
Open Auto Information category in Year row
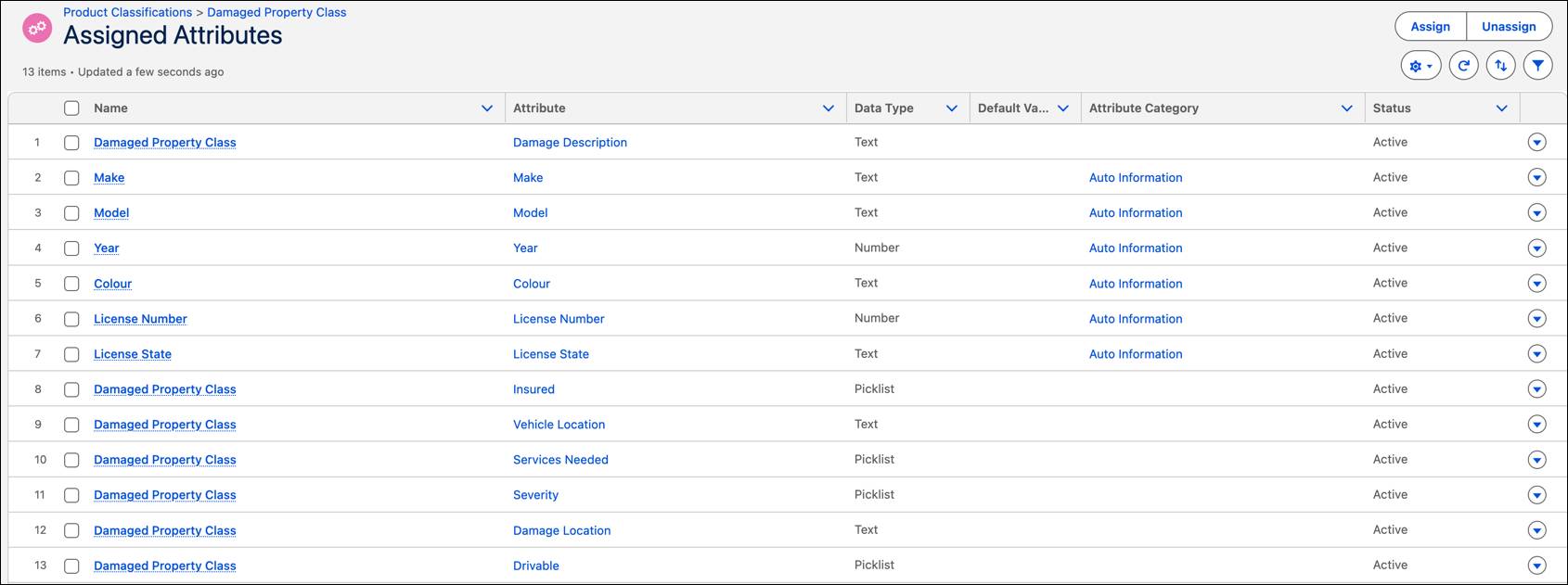[x=1136, y=248]
